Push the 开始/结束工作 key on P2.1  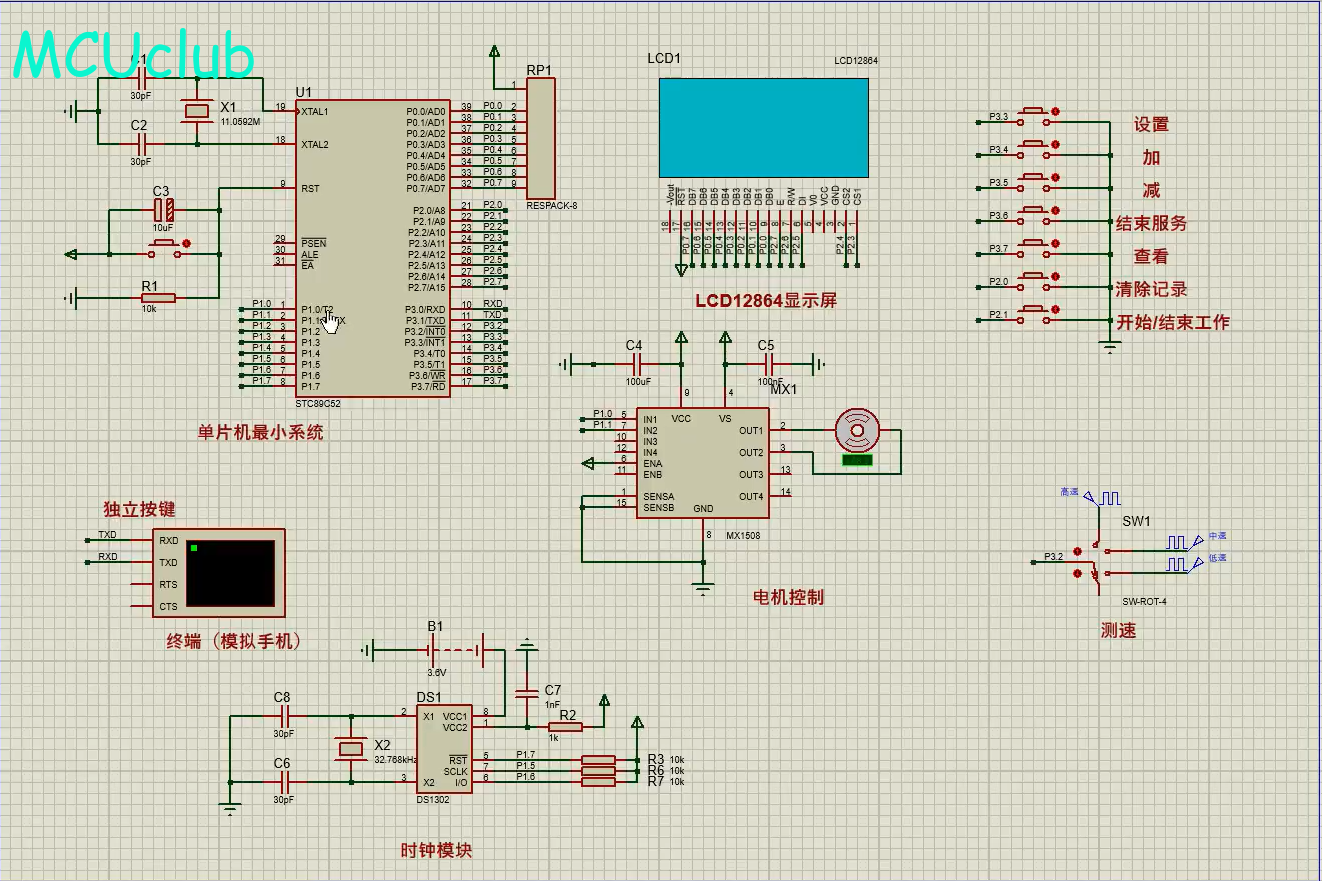1033,315
